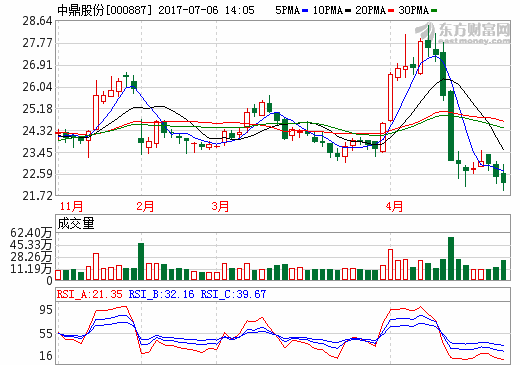Screen dimensions: 520x365
Task: Click the 23.45 price axis label
Action: (x=37, y=153)
